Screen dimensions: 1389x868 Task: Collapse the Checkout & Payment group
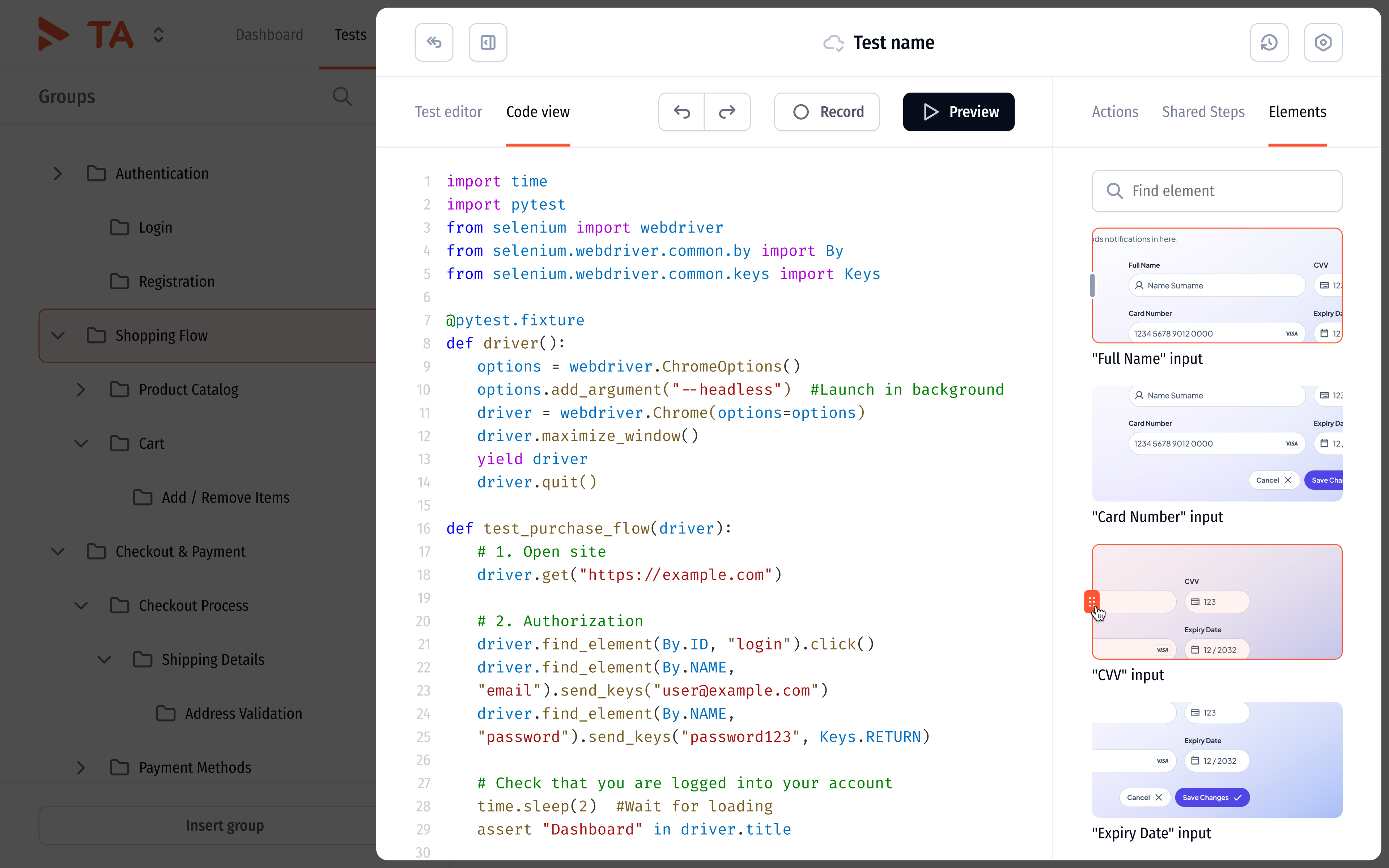[58, 551]
